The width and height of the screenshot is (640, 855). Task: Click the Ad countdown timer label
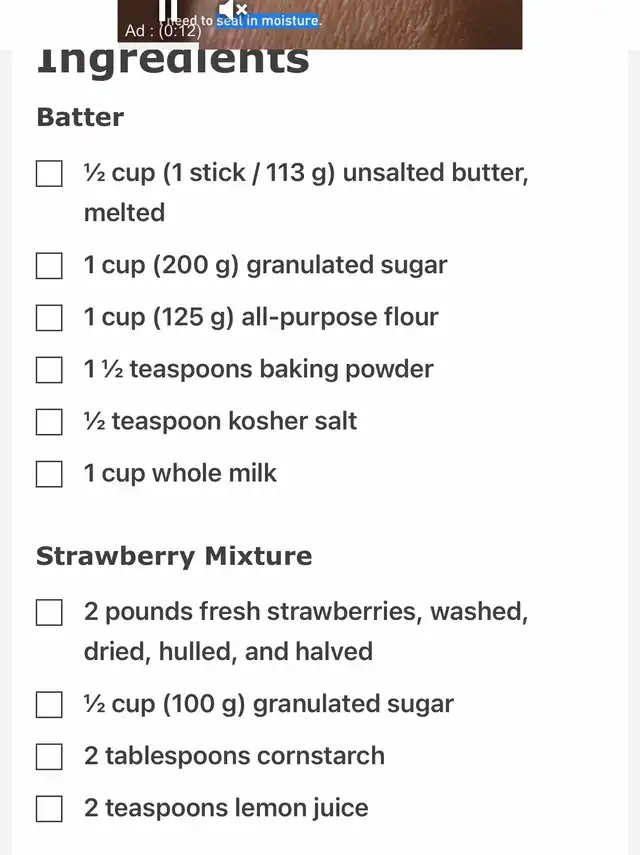(x=163, y=31)
